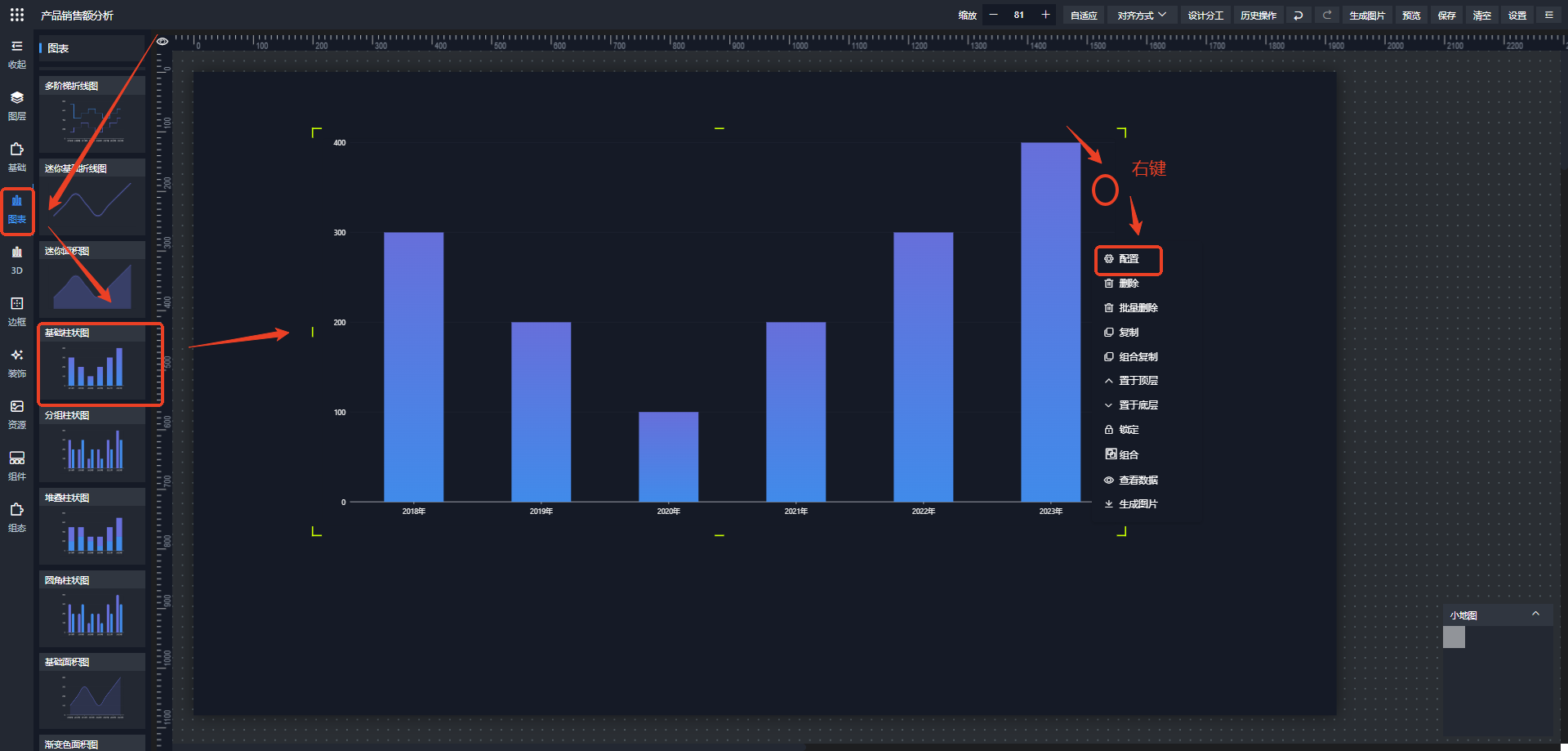Open 设置 settings
1568x751 pixels.
1517,16
